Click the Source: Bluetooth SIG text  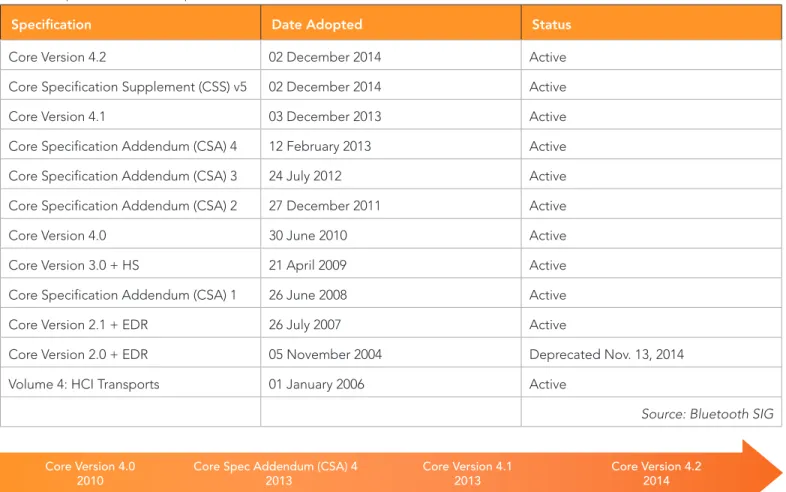point(707,414)
